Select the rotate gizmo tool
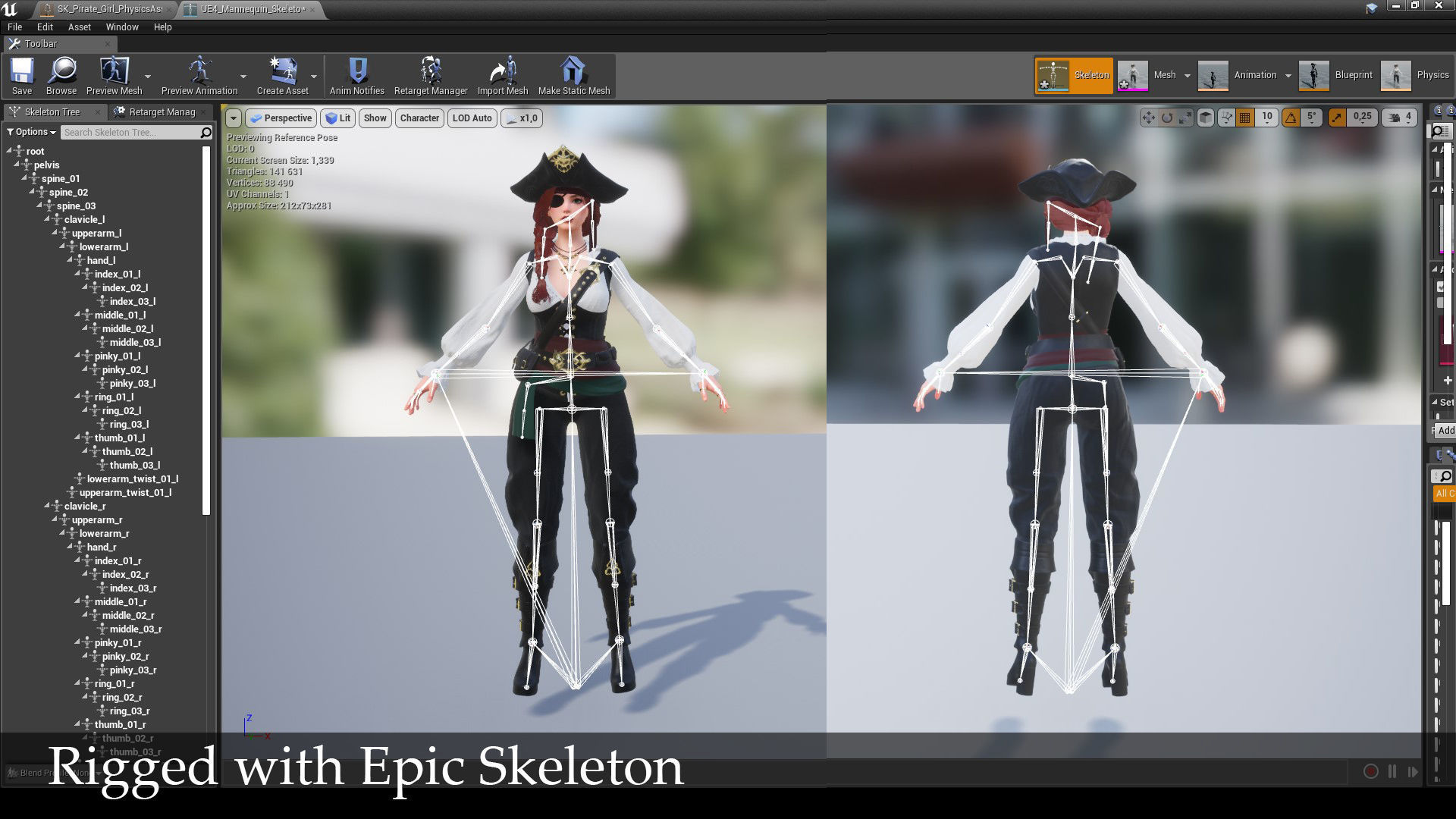The image size is (1456, 819). [1167, 118]
